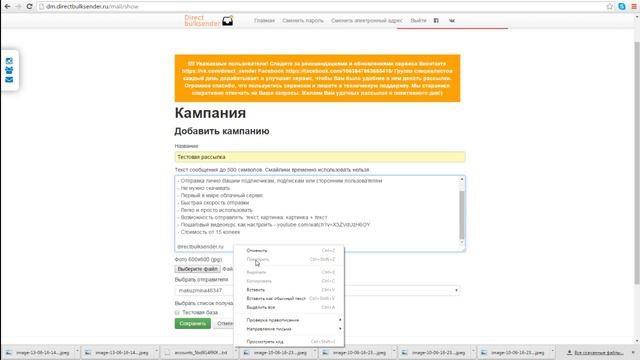
Task: Click the green Сохранить button
Action: (x=193, y=323)
